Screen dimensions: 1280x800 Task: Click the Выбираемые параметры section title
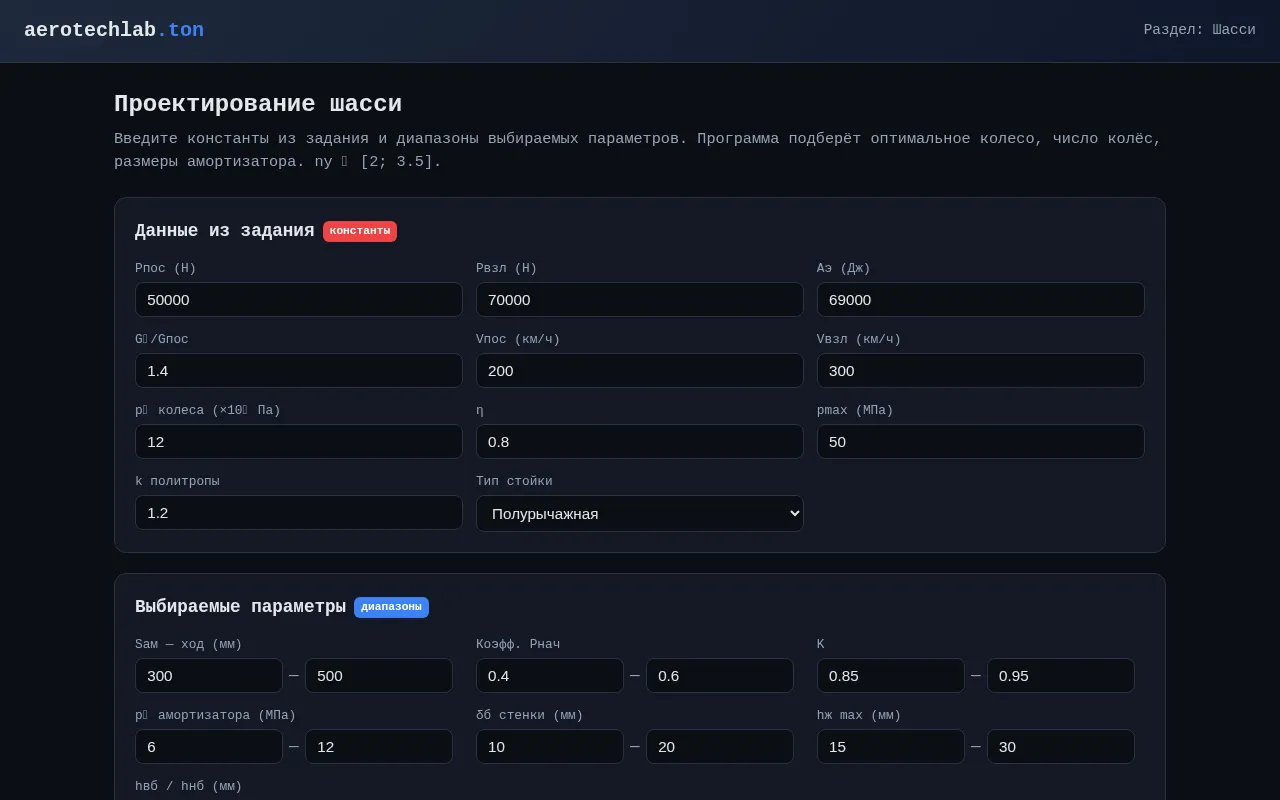click(x=240, y=607)
